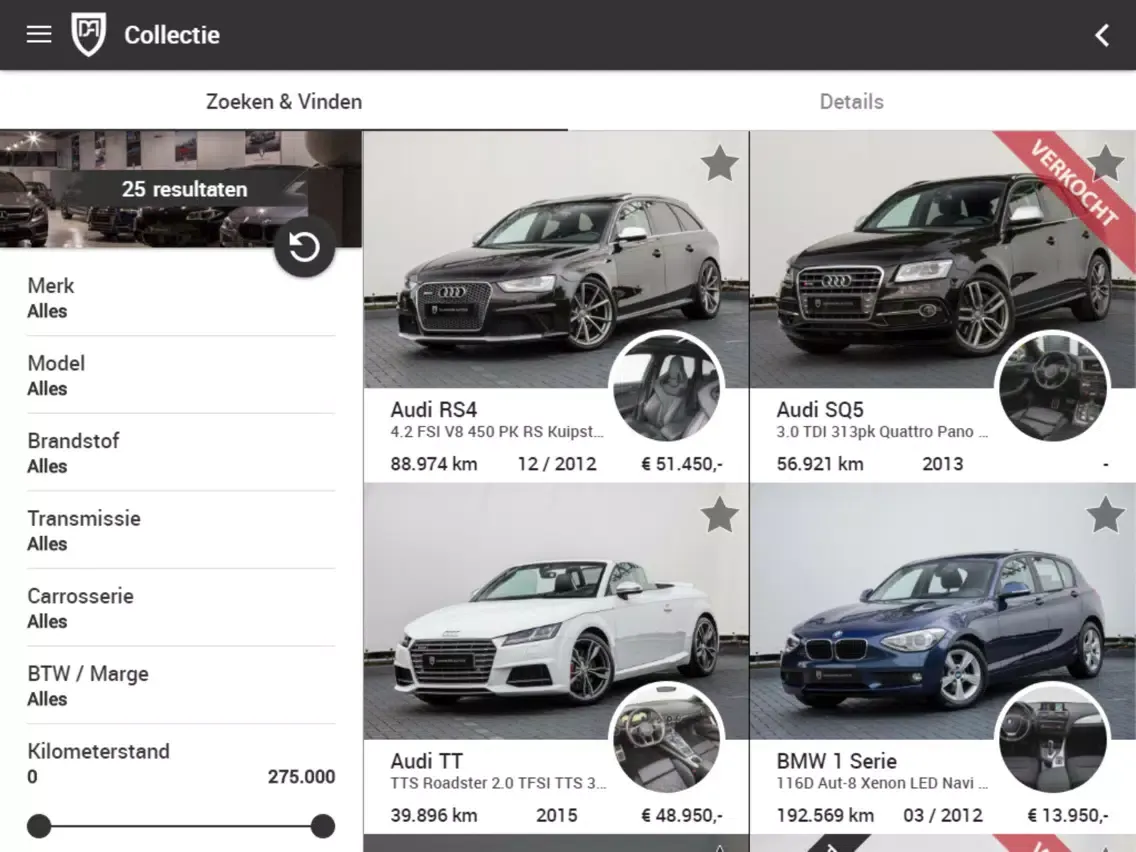Click the '12 / 2012' build date
This screenshot has width=1136, height=852.
coord(557,464)
